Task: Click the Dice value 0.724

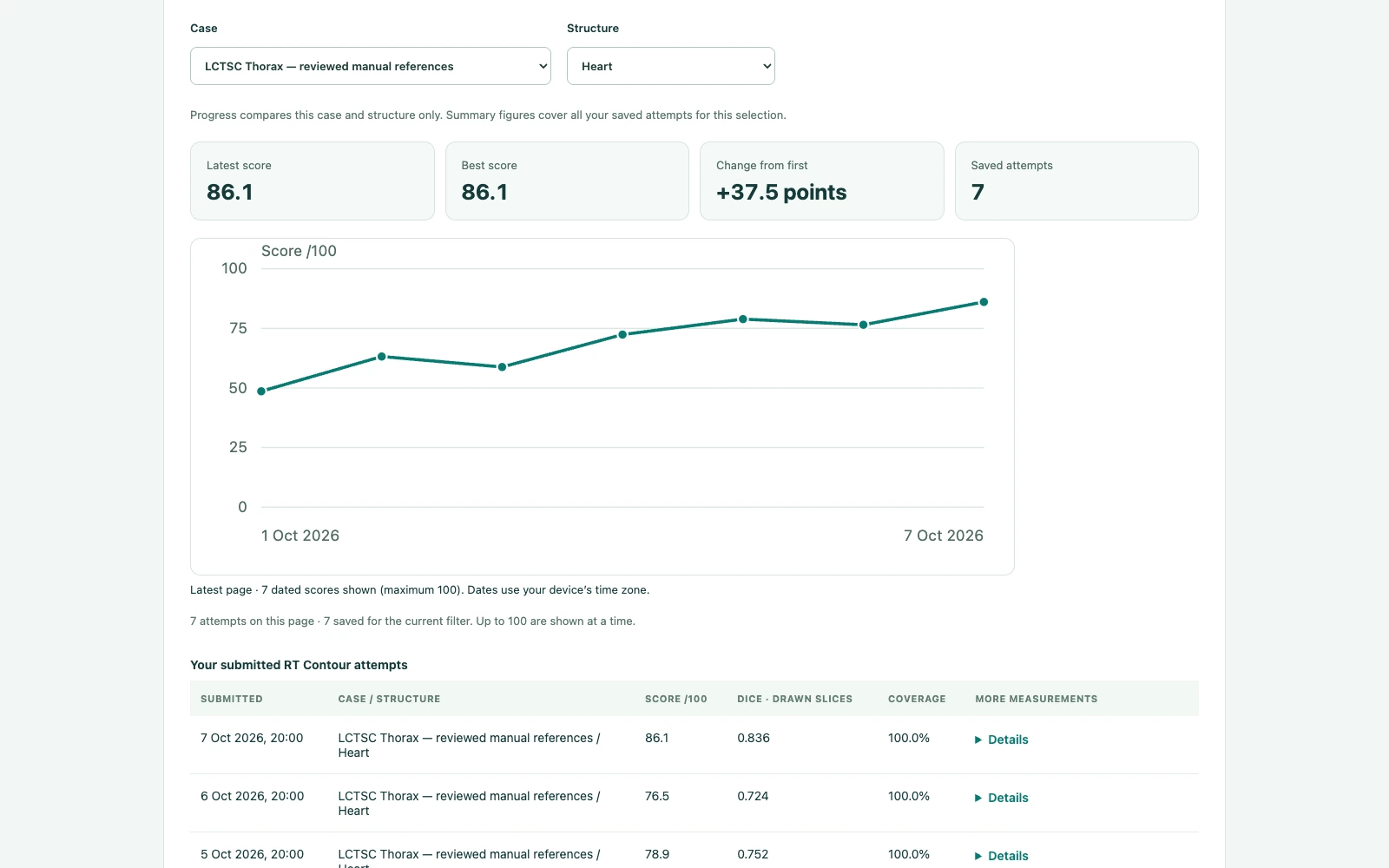Action: click(753, 796)
